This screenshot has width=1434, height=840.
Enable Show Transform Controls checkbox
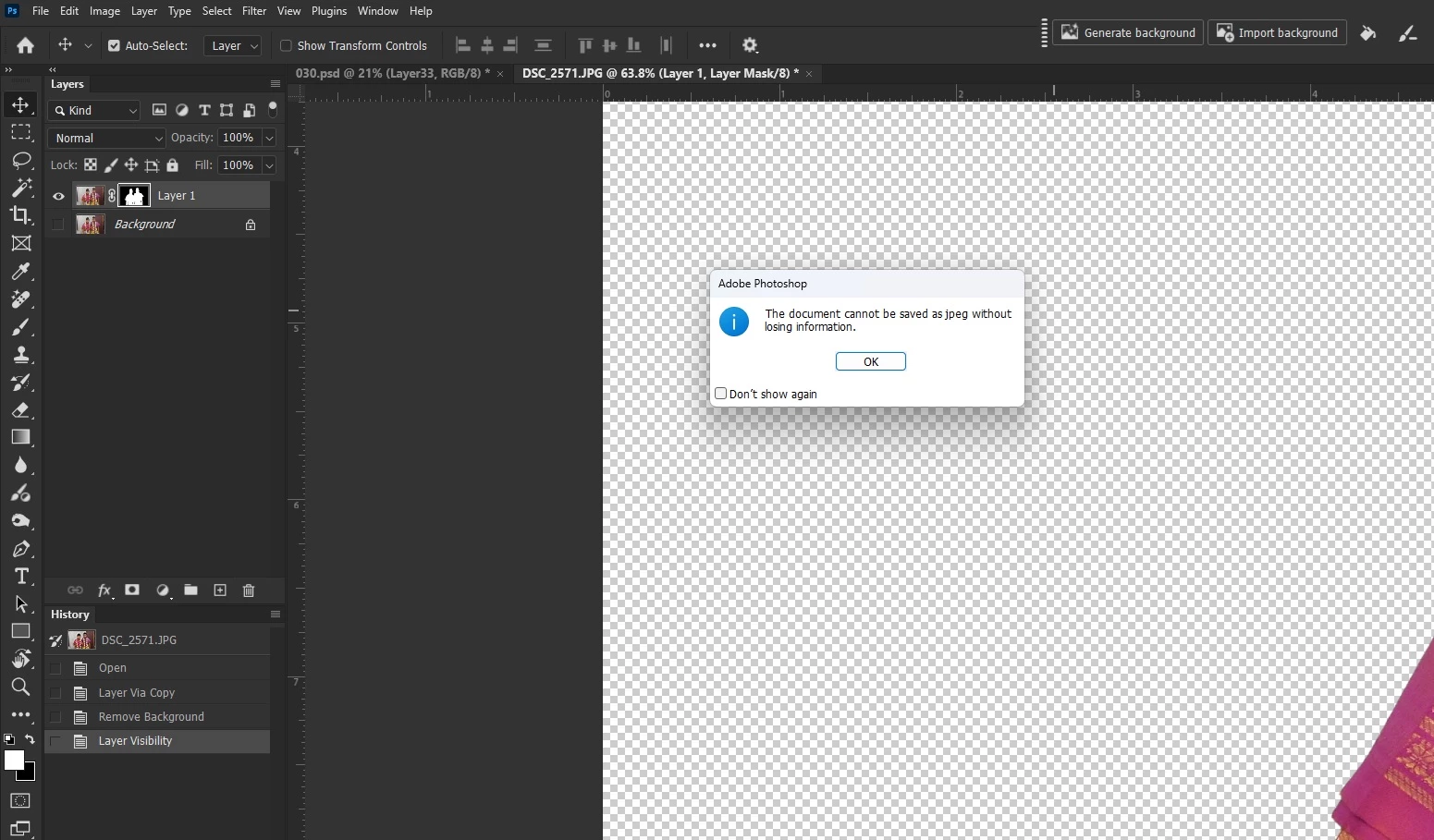point(286,45)
